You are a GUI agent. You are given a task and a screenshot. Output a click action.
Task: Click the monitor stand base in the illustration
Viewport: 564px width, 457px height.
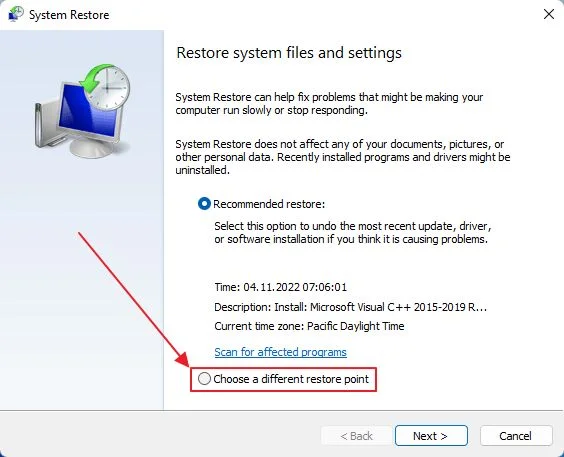point(92,147)
